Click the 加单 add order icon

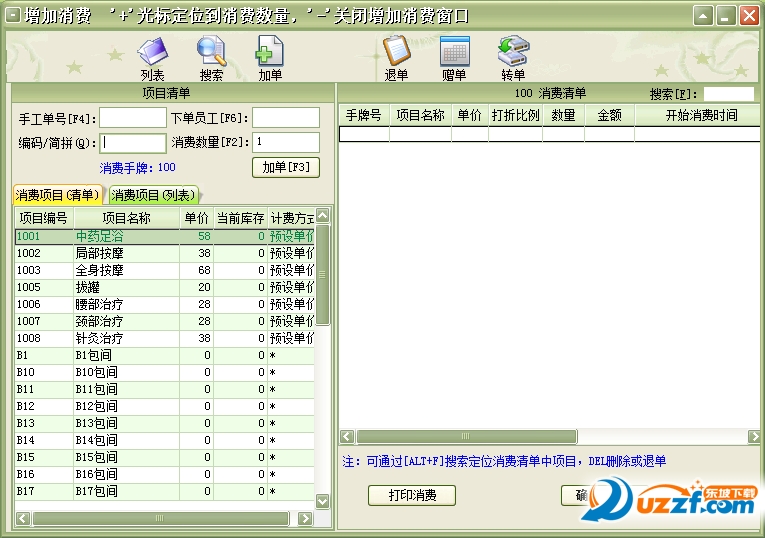point(270,58)
